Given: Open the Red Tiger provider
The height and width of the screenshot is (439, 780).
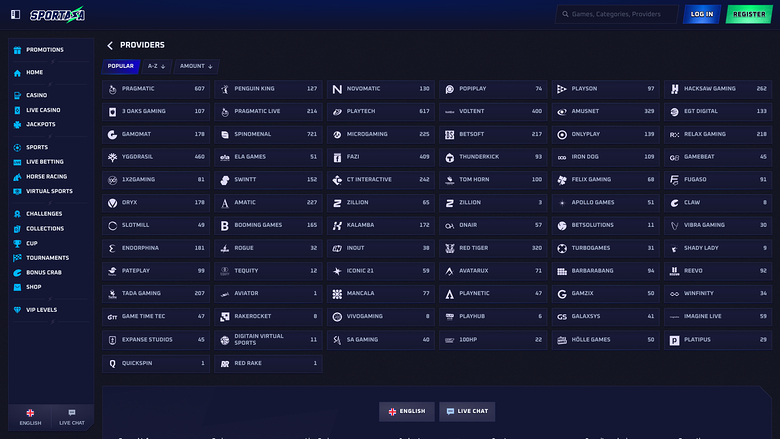Looking at the screenshot, I should pyautogui.click(x=493, y=248).
